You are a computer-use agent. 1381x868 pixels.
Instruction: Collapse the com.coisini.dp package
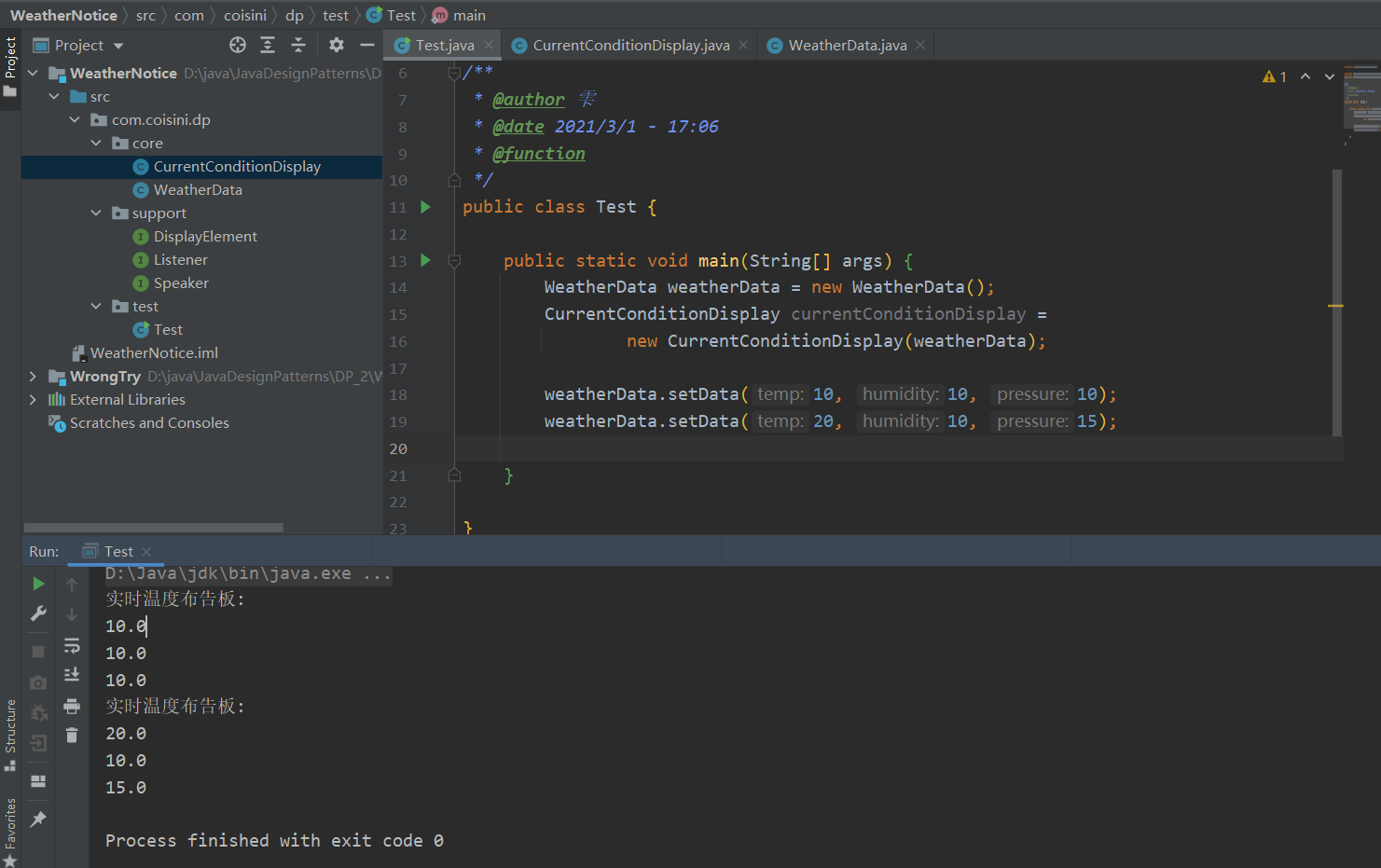tap(75, 119)
